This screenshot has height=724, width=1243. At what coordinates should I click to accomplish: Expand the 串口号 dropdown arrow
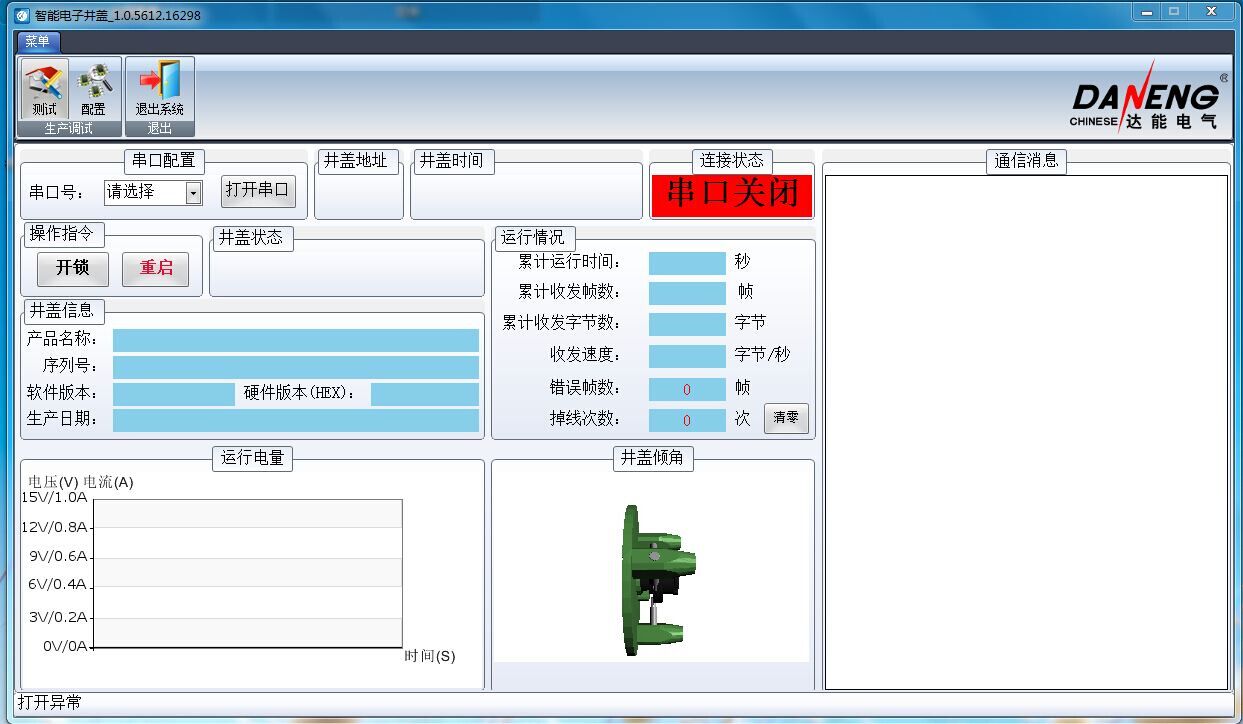(x=194, y=192)
